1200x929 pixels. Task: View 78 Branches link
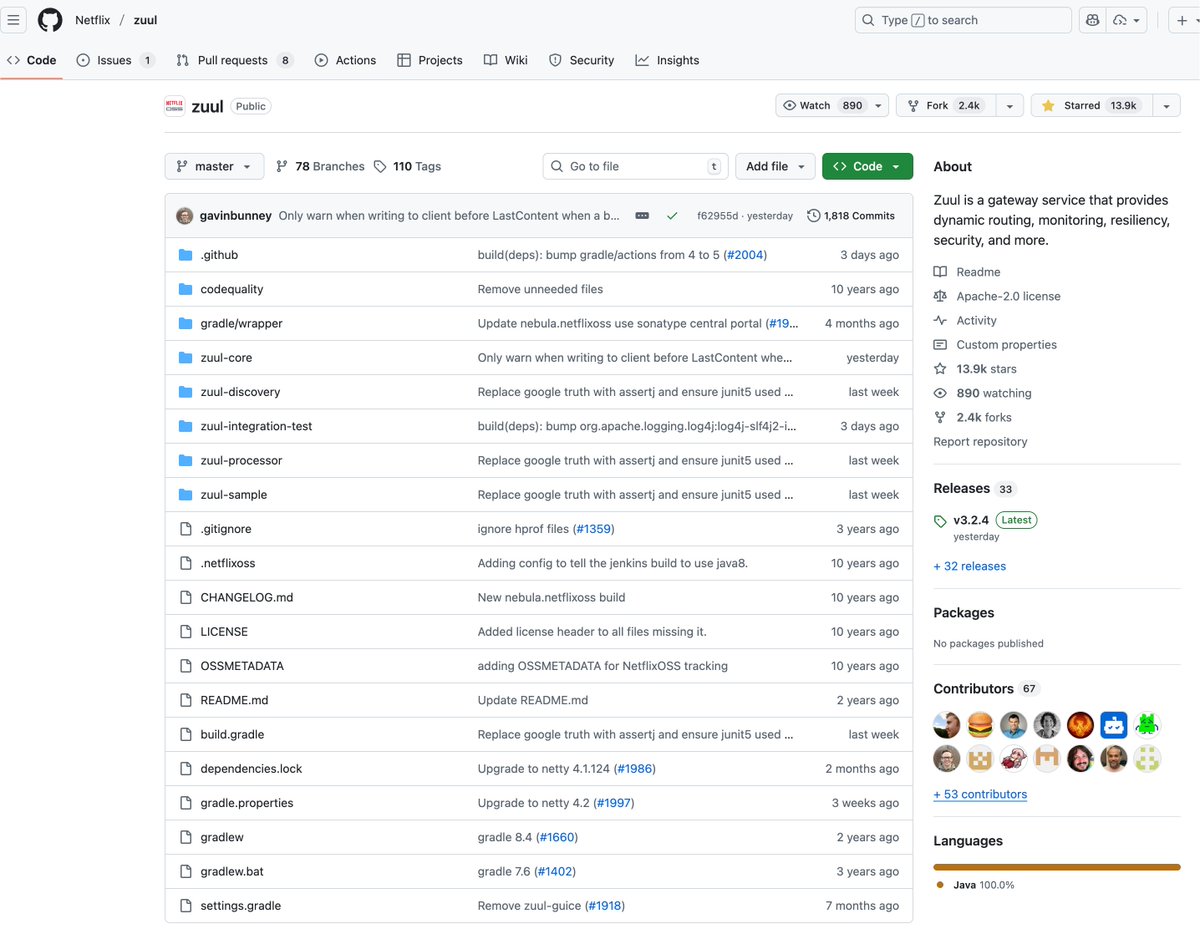click(320, 167)
